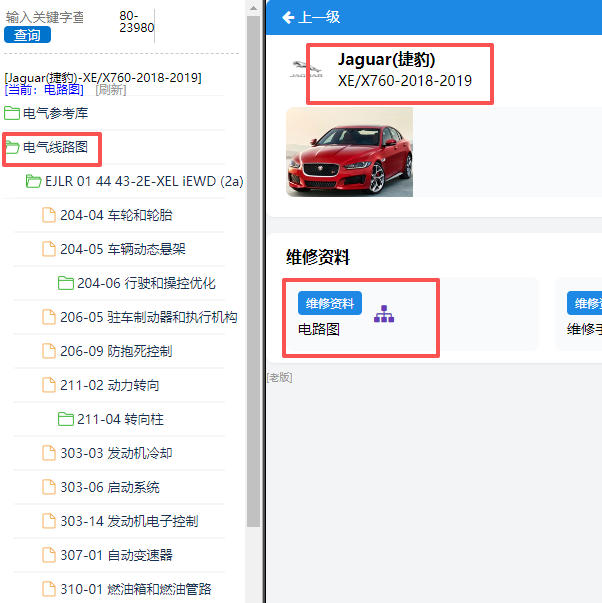
Task: Click the 刷新 refresh link
Action: coord(111,90)
